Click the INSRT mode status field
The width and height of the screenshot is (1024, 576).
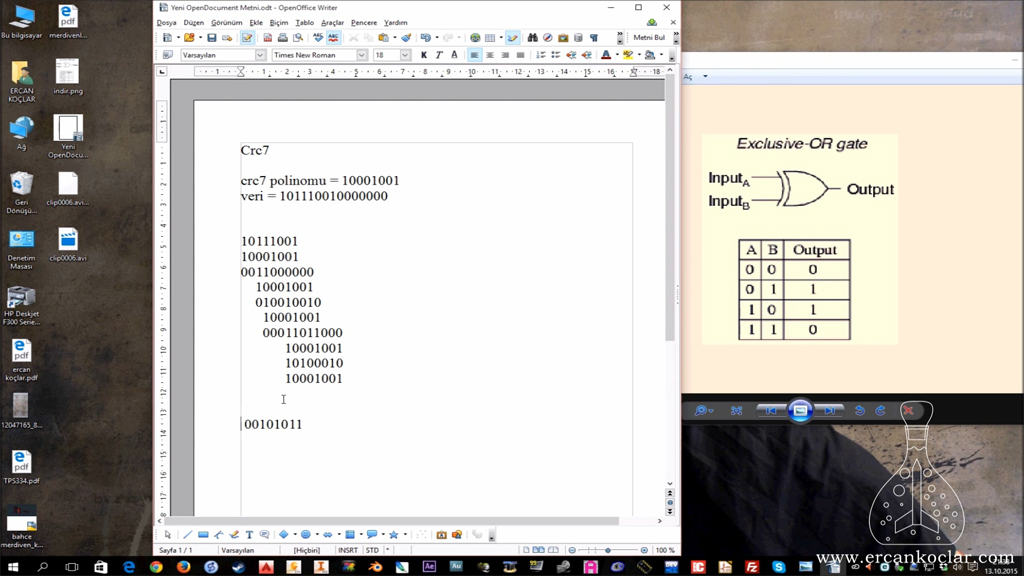point(347,550)
